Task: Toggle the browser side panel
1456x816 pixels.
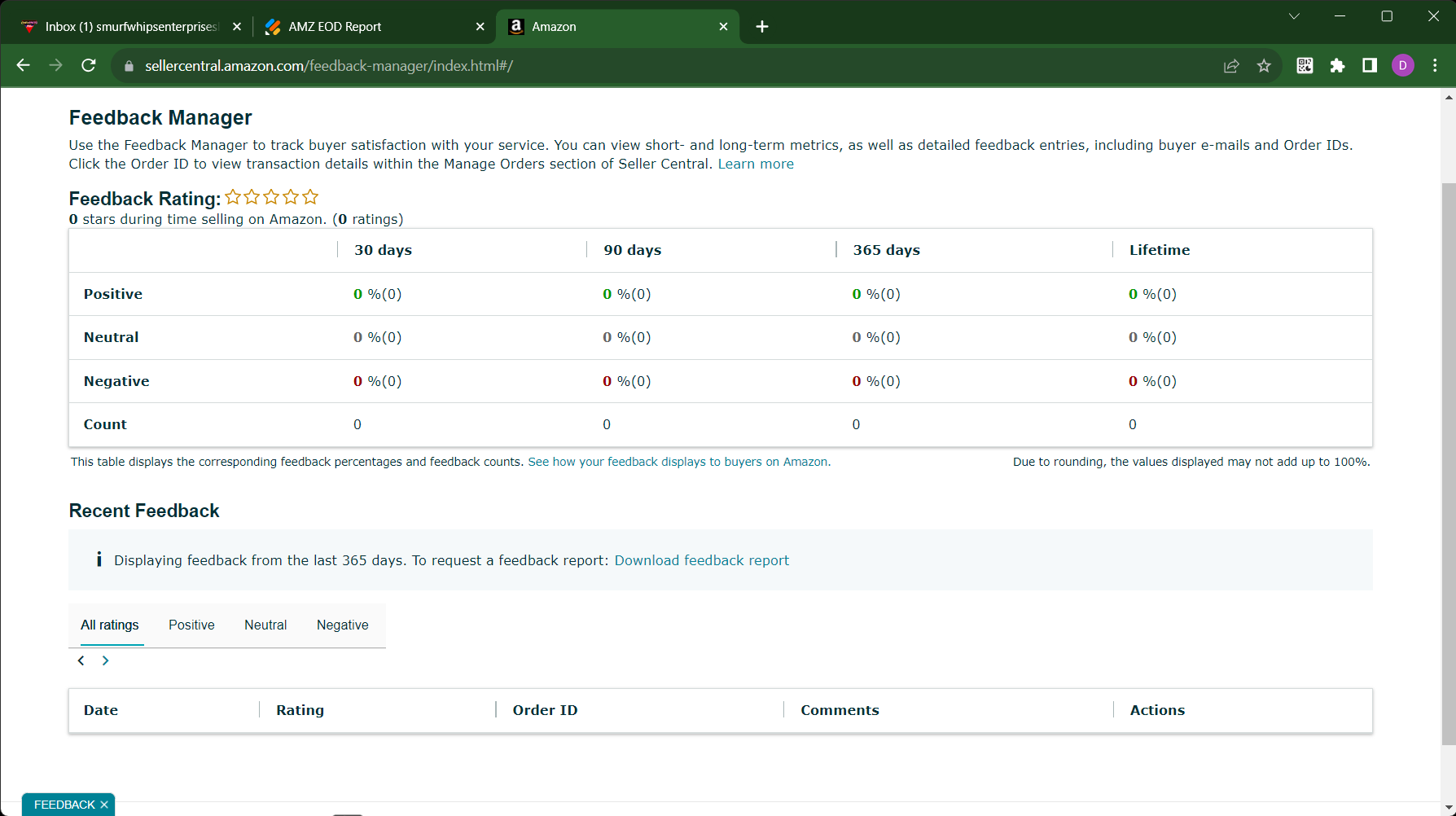Action: (1370, 65)
